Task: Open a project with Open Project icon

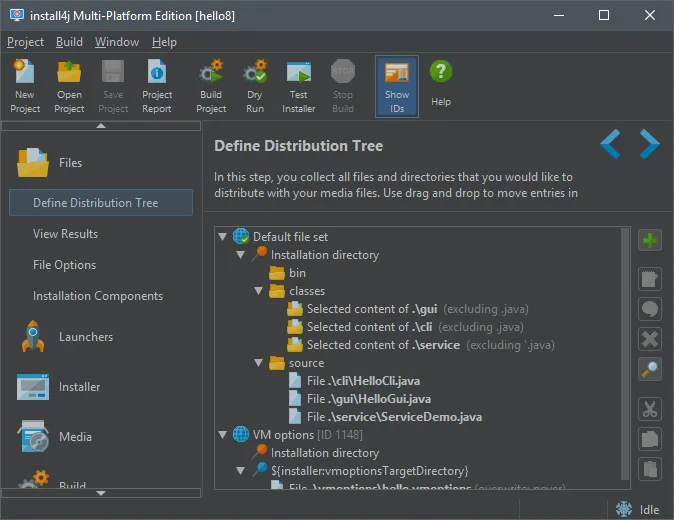Action: [x=69, y=86]
